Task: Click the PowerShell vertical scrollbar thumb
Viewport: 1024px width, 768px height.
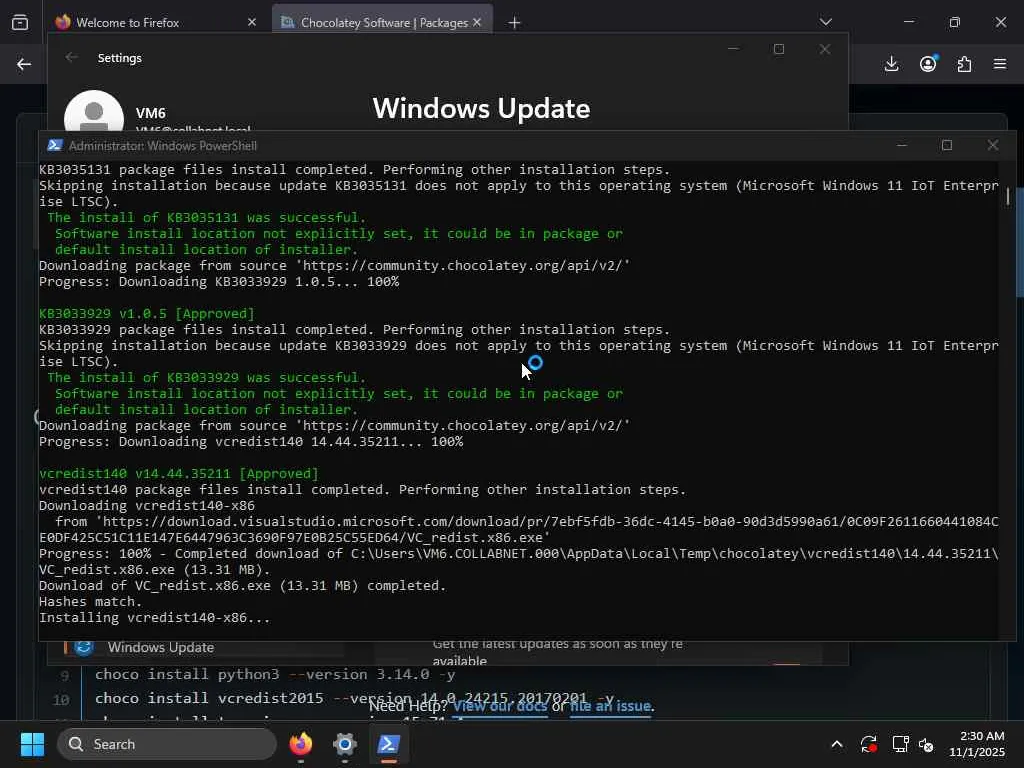Action: (x=1008, y=196)
